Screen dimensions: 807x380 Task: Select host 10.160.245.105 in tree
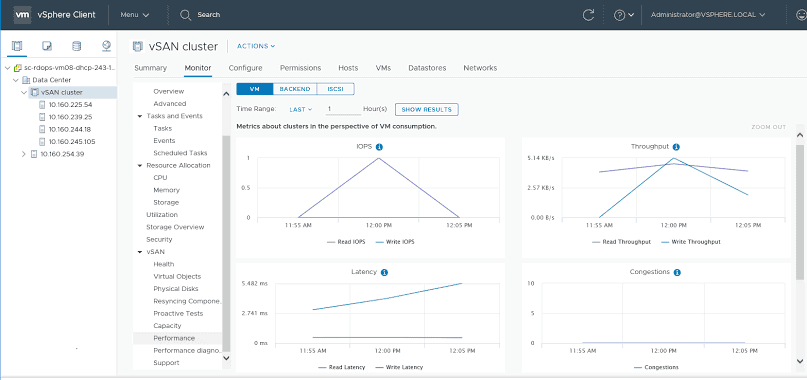tap(72, 142)
